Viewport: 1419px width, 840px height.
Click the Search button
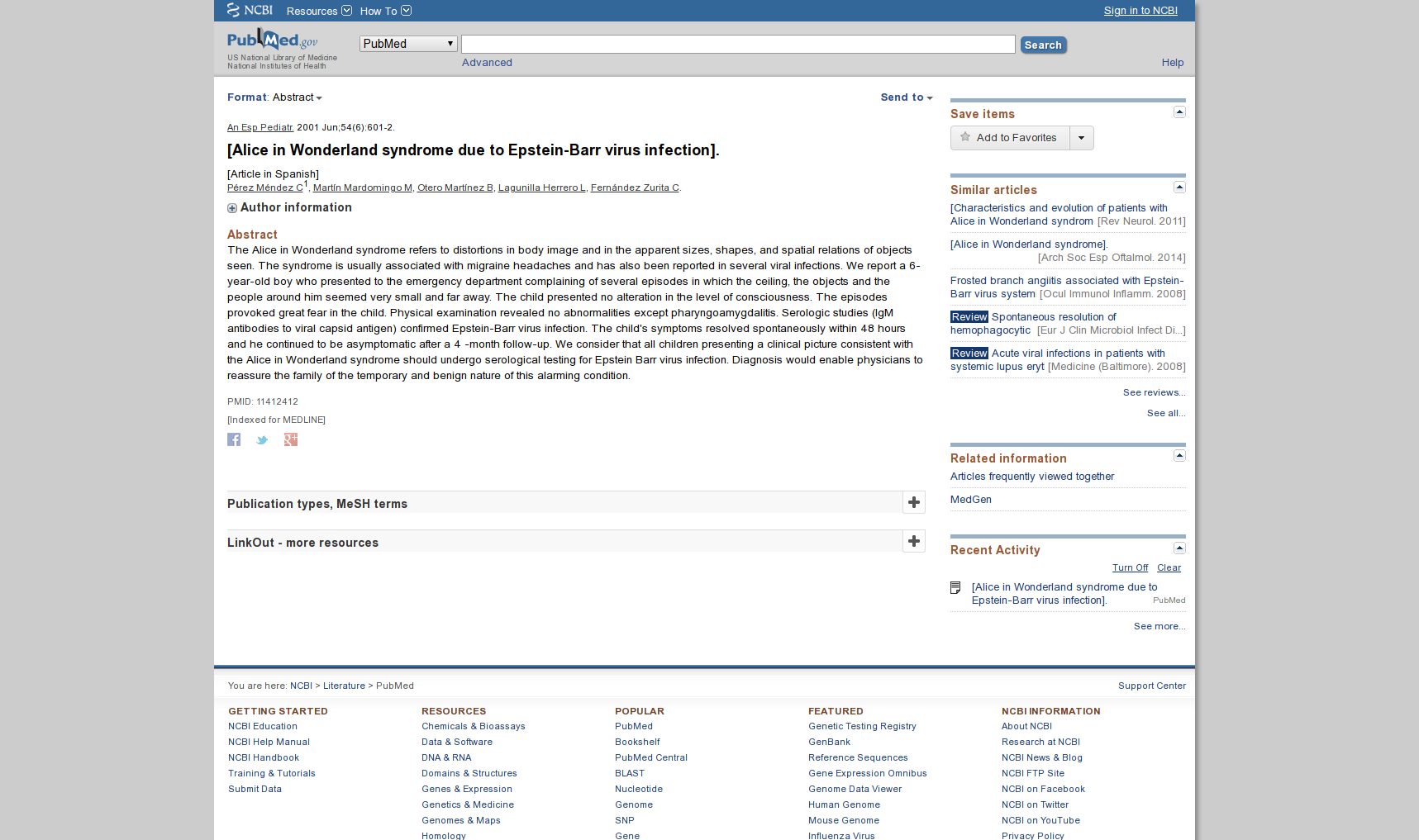1043,45
